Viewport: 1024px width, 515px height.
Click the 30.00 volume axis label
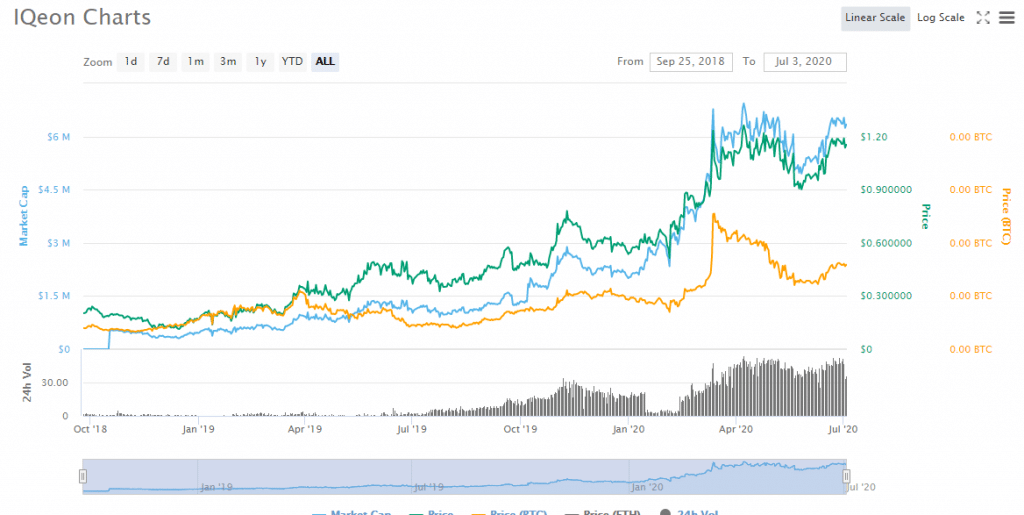[55, 382]
